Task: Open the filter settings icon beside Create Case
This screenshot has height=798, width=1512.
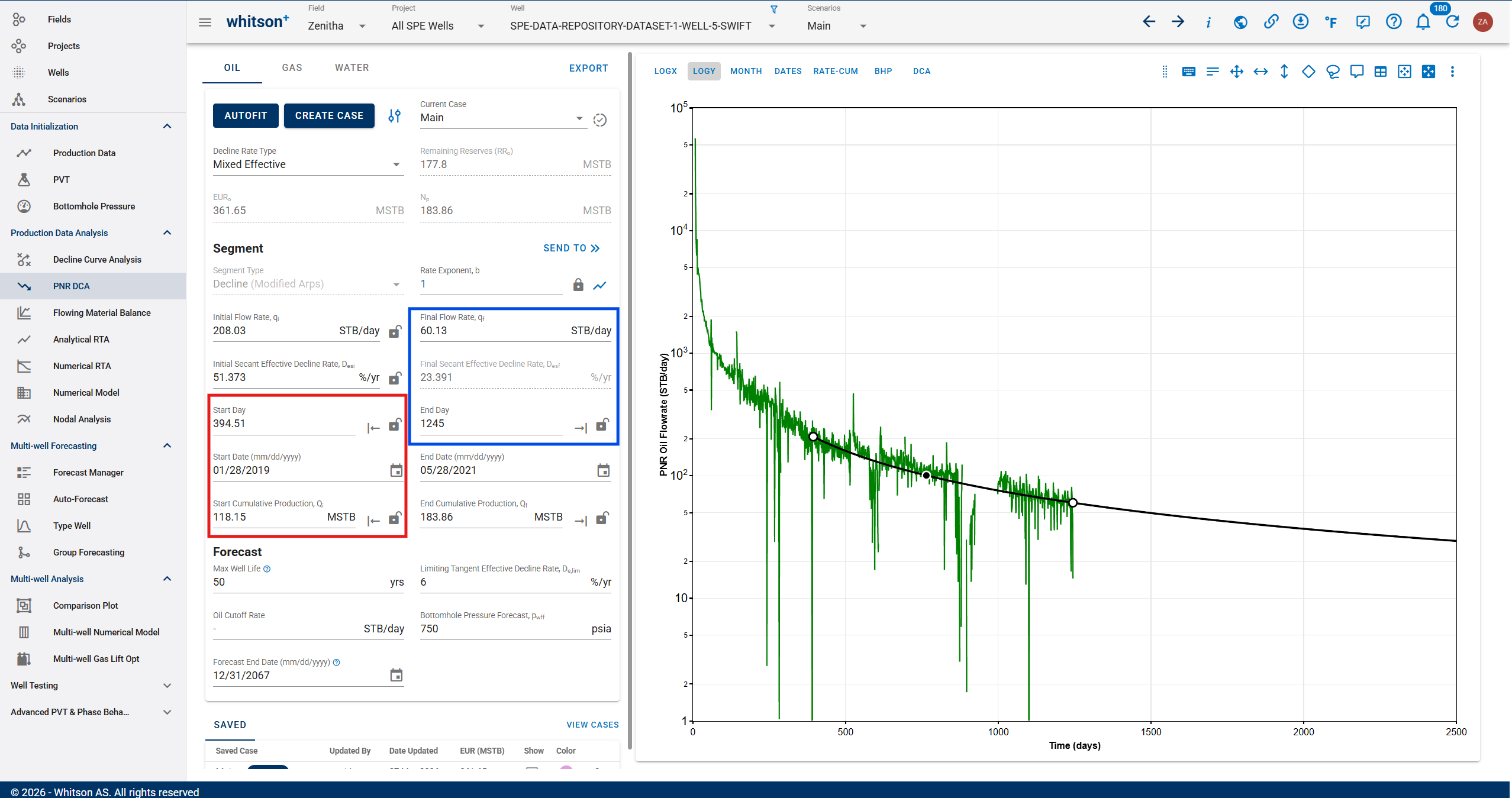Action: 395,116
